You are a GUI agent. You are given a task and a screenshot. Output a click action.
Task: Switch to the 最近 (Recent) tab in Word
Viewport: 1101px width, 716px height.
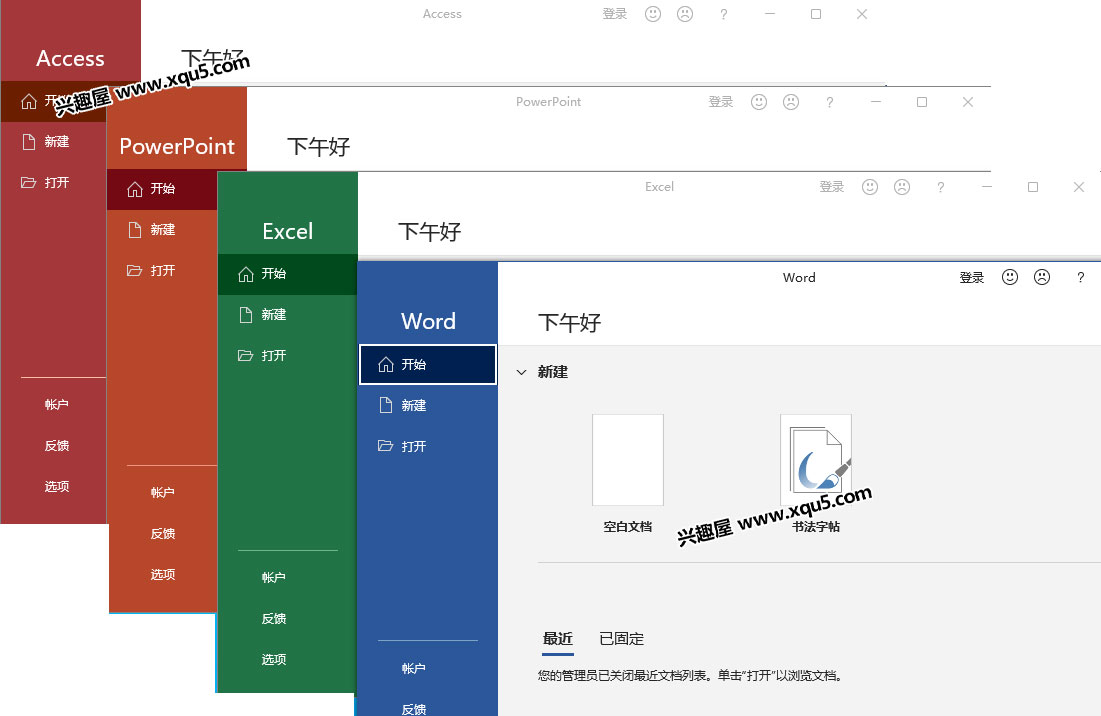point(558,639)
